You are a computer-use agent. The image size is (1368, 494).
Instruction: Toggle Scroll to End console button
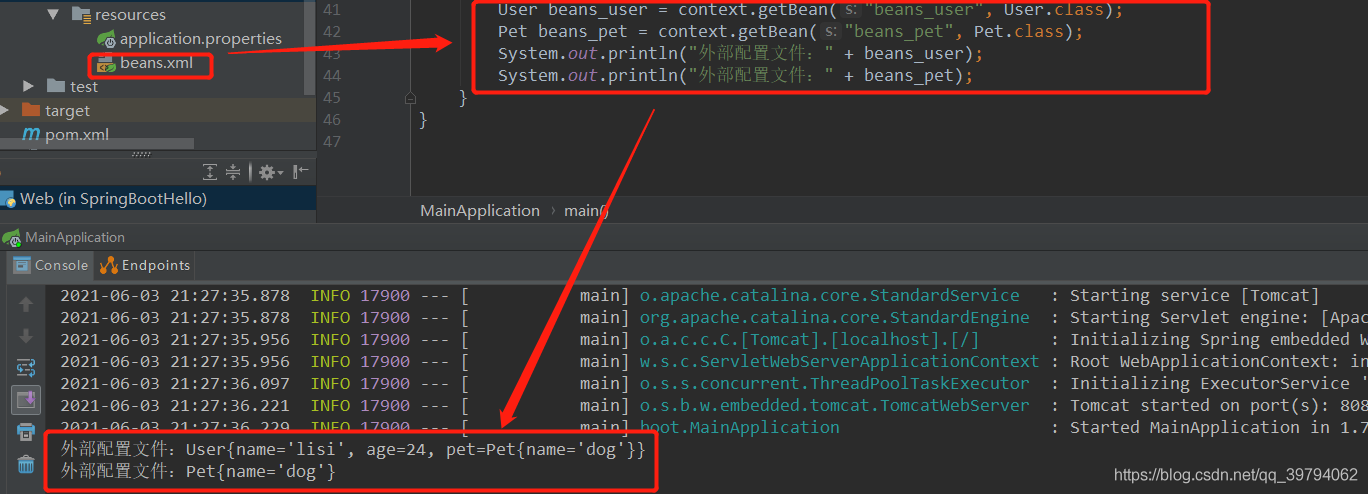[x=26, y=400]
